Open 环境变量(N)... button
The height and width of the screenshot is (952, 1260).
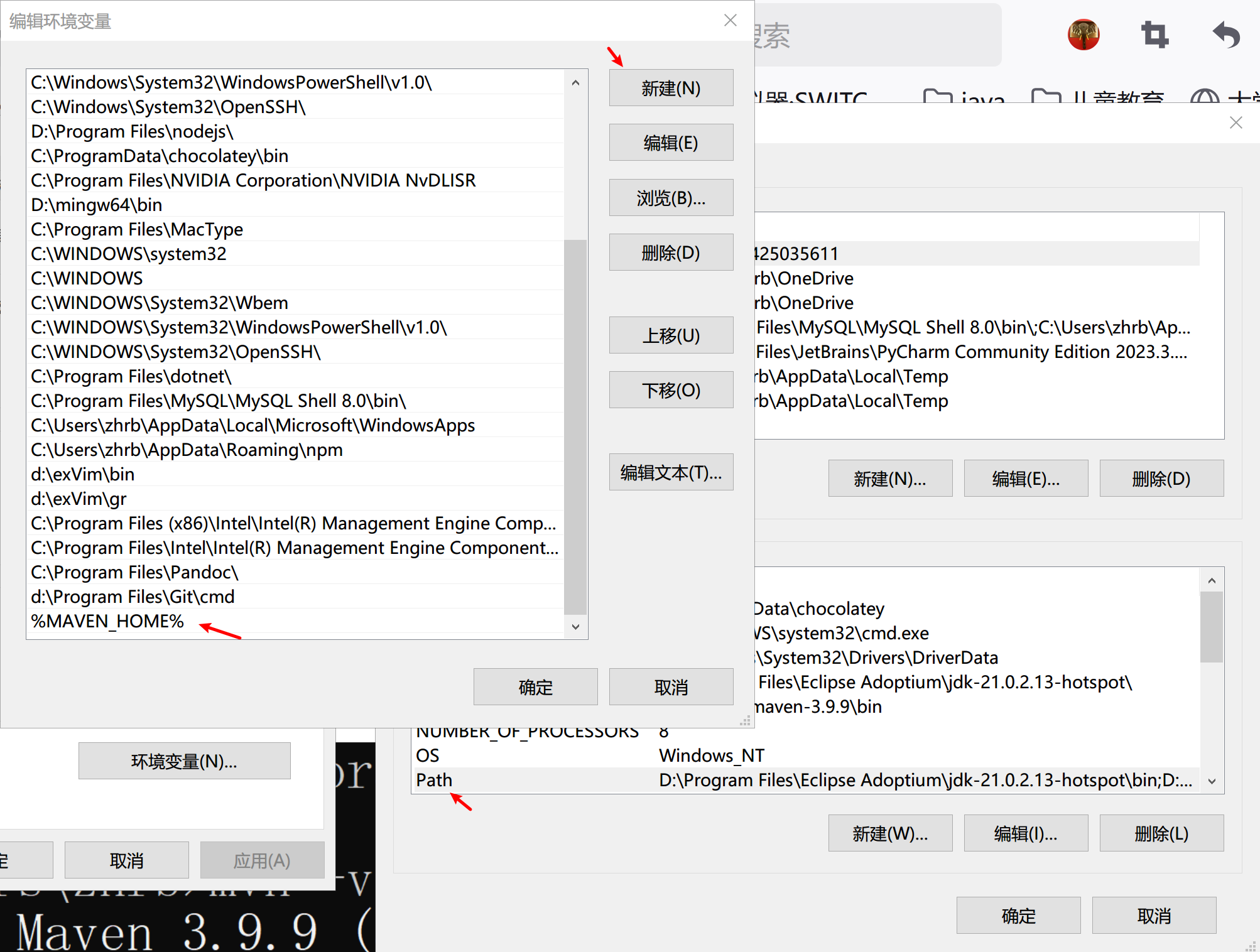[x=184, y=761]
